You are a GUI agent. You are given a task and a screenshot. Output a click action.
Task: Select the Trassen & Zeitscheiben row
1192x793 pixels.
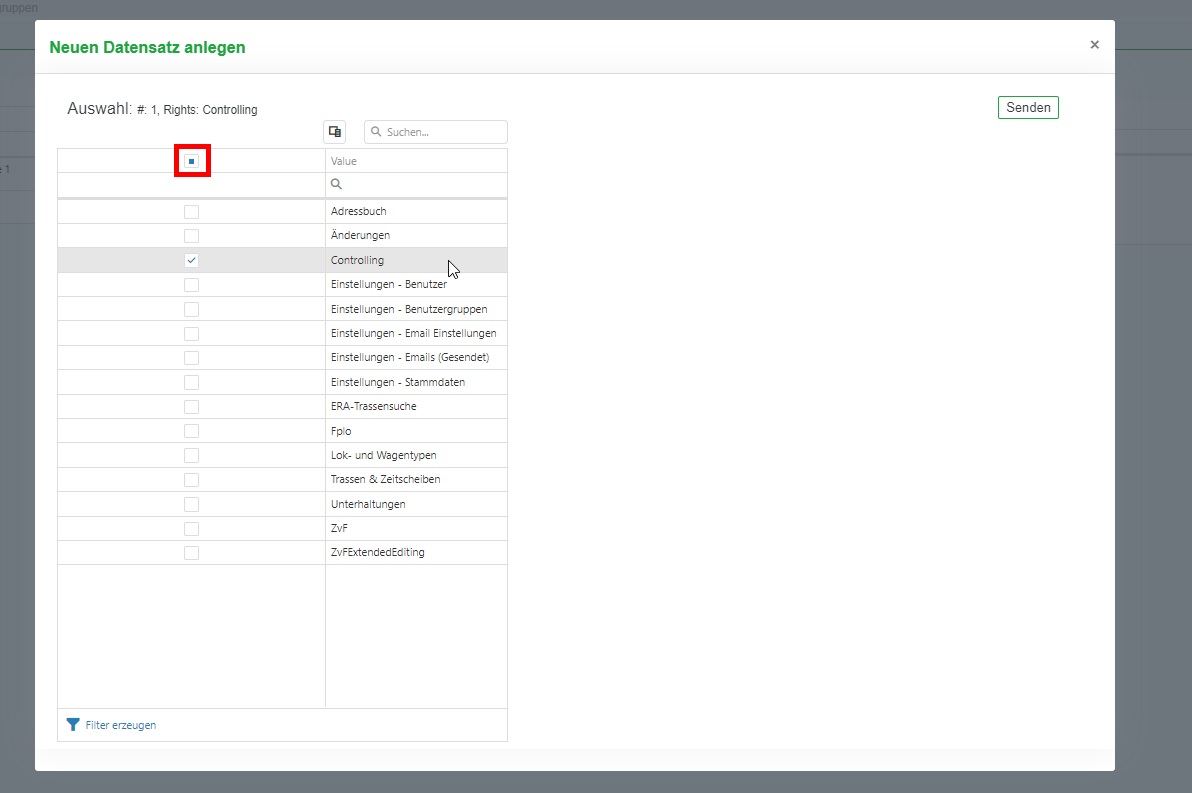[385, 480]
